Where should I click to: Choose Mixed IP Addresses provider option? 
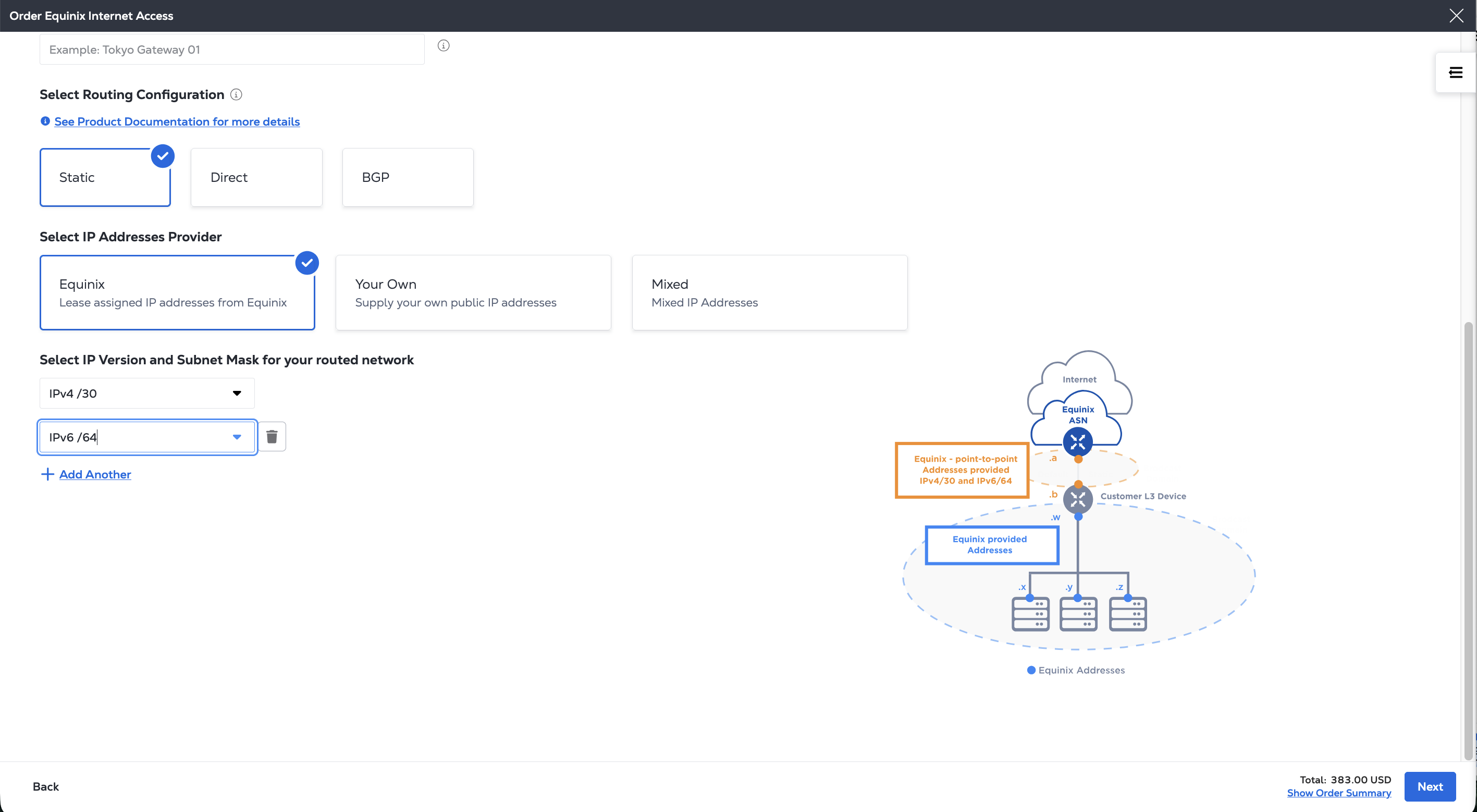click(x=769, y=292)
